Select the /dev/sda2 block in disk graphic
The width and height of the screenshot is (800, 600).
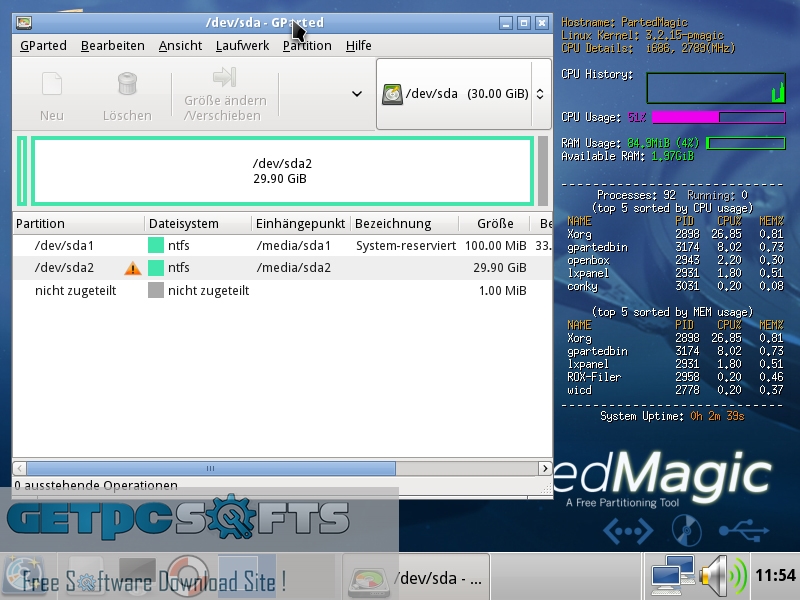(282, 171)
